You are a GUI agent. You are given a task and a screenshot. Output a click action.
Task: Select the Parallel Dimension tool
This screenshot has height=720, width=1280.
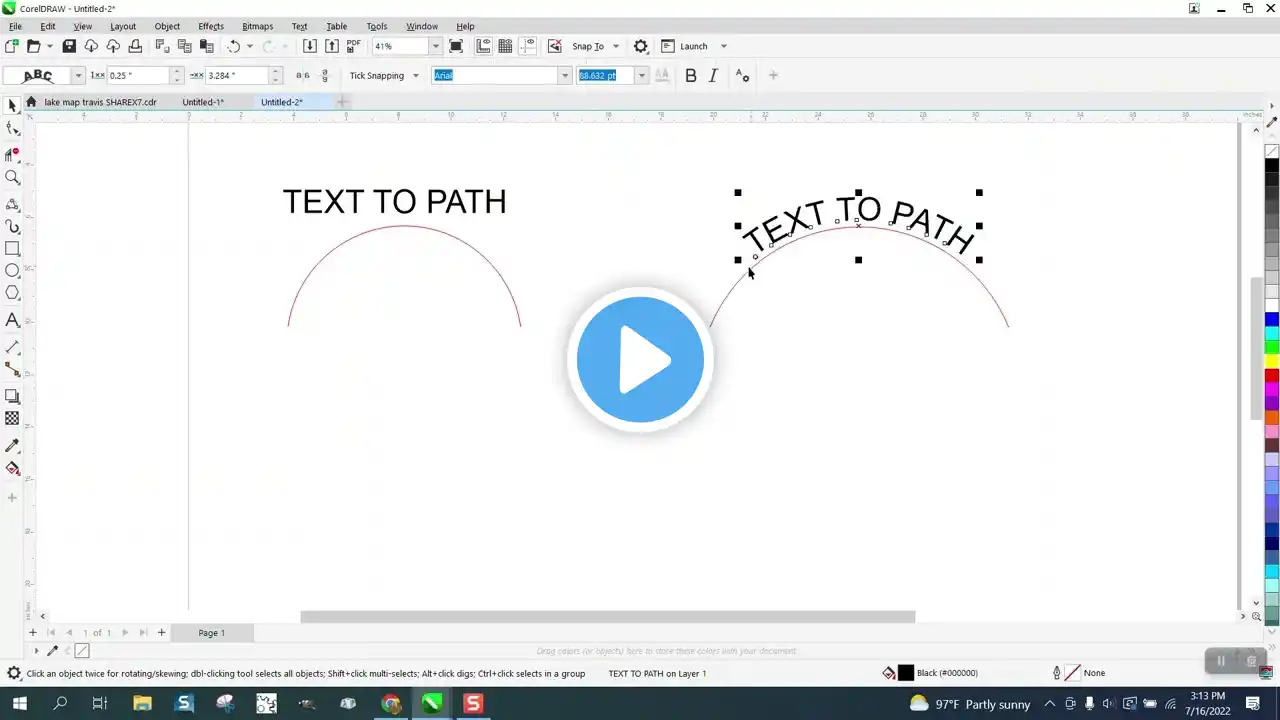pos(12,347)
